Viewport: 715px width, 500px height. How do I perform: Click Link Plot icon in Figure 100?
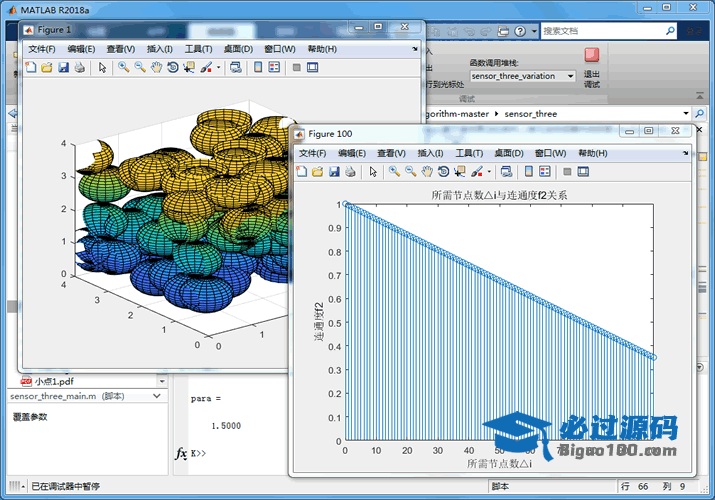506,172
